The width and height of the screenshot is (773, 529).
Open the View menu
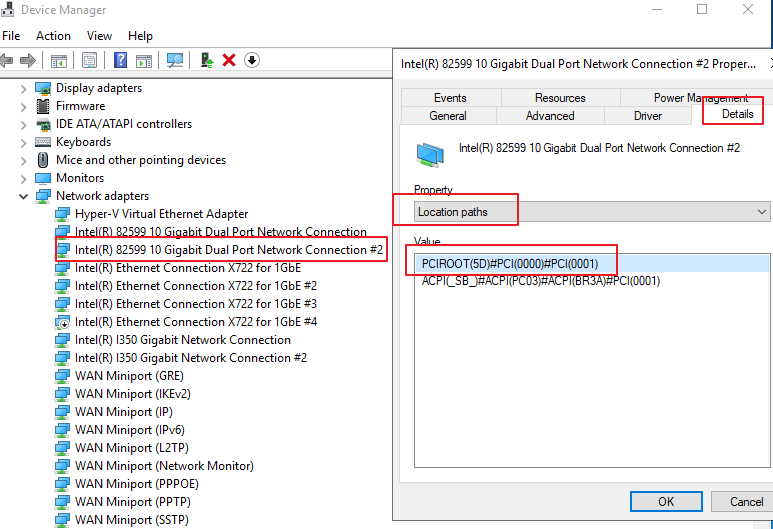pyautogui.click(x=99, y=35)
